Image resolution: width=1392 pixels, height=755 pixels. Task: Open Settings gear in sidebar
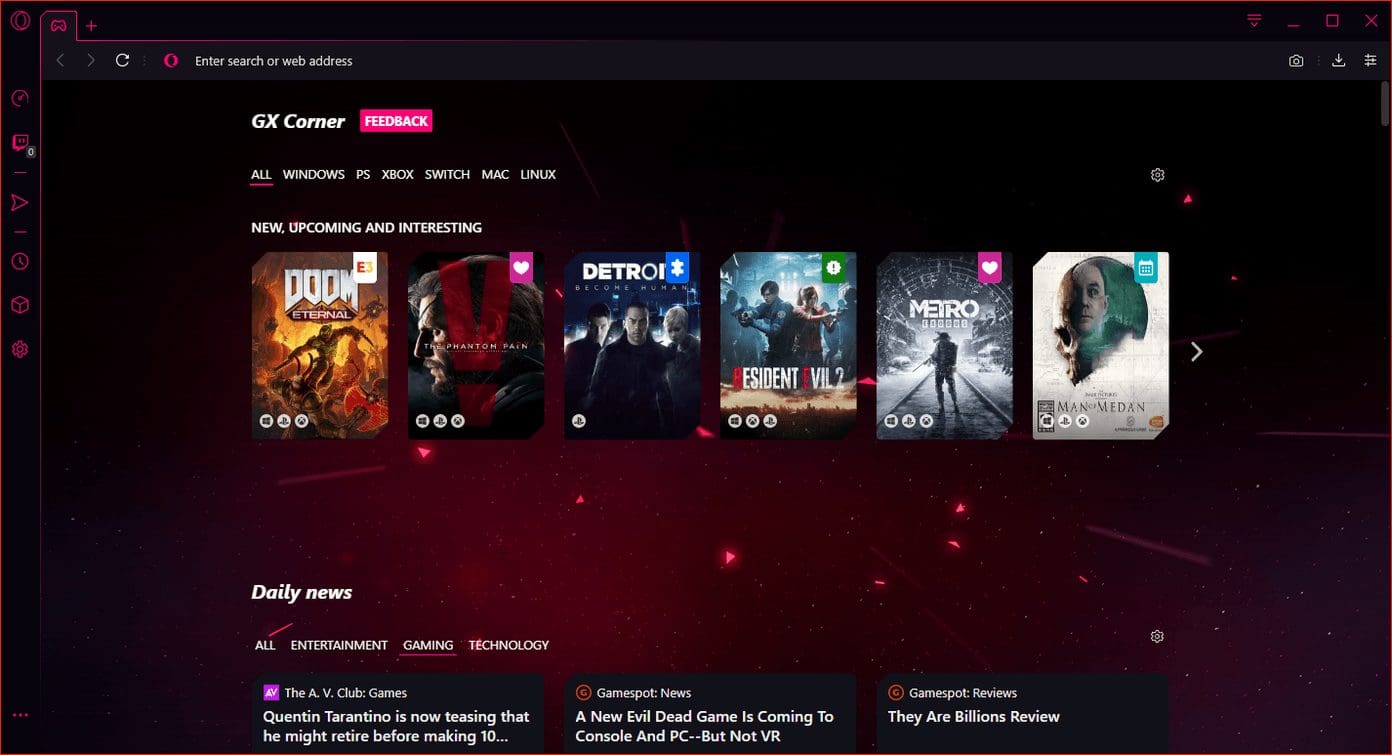[x=20, y=349]
